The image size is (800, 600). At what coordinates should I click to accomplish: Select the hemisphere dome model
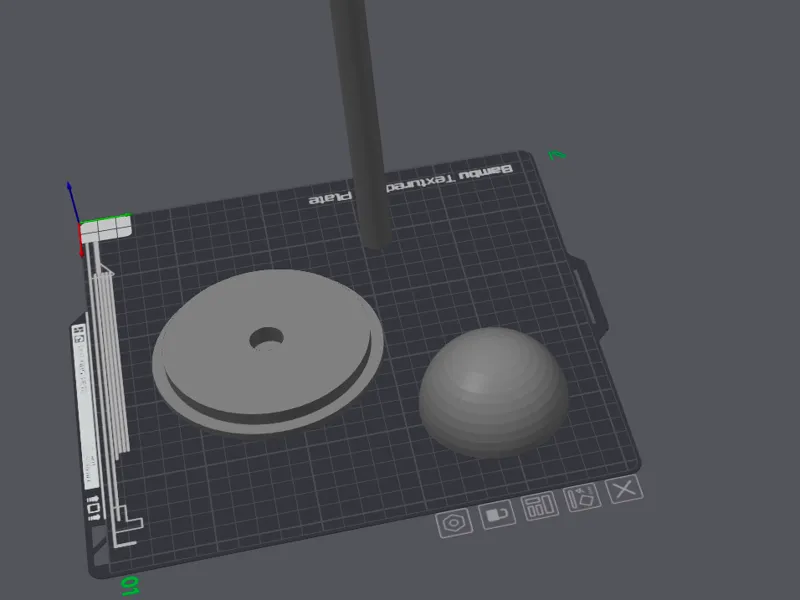tap(493, 392)
